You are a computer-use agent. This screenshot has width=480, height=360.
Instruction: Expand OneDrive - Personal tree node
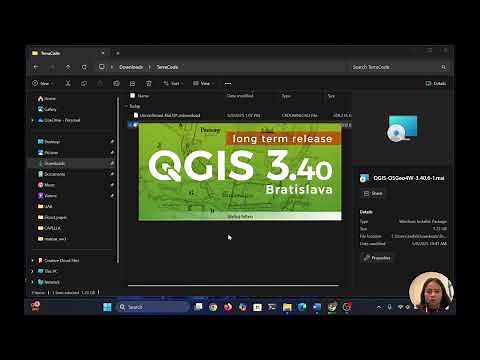[33, 120]
